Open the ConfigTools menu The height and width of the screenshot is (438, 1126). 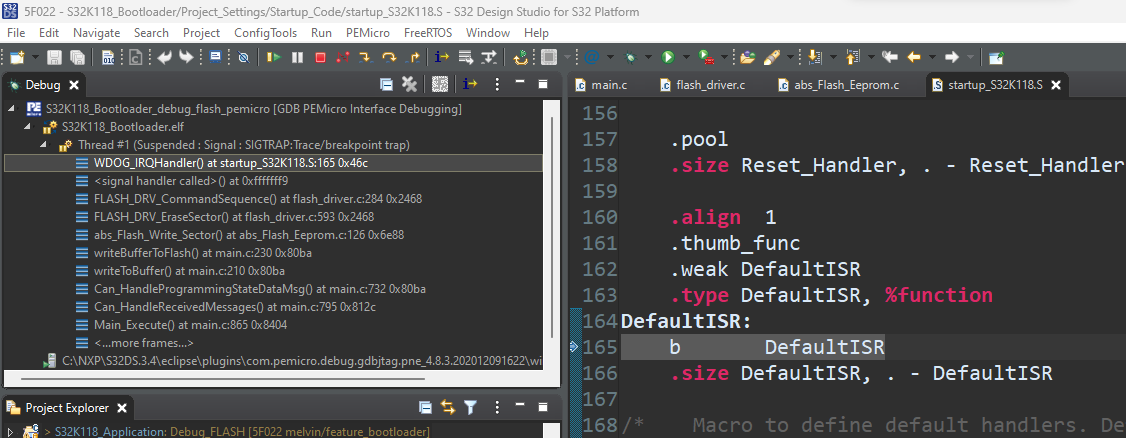[x=265, y=32]
